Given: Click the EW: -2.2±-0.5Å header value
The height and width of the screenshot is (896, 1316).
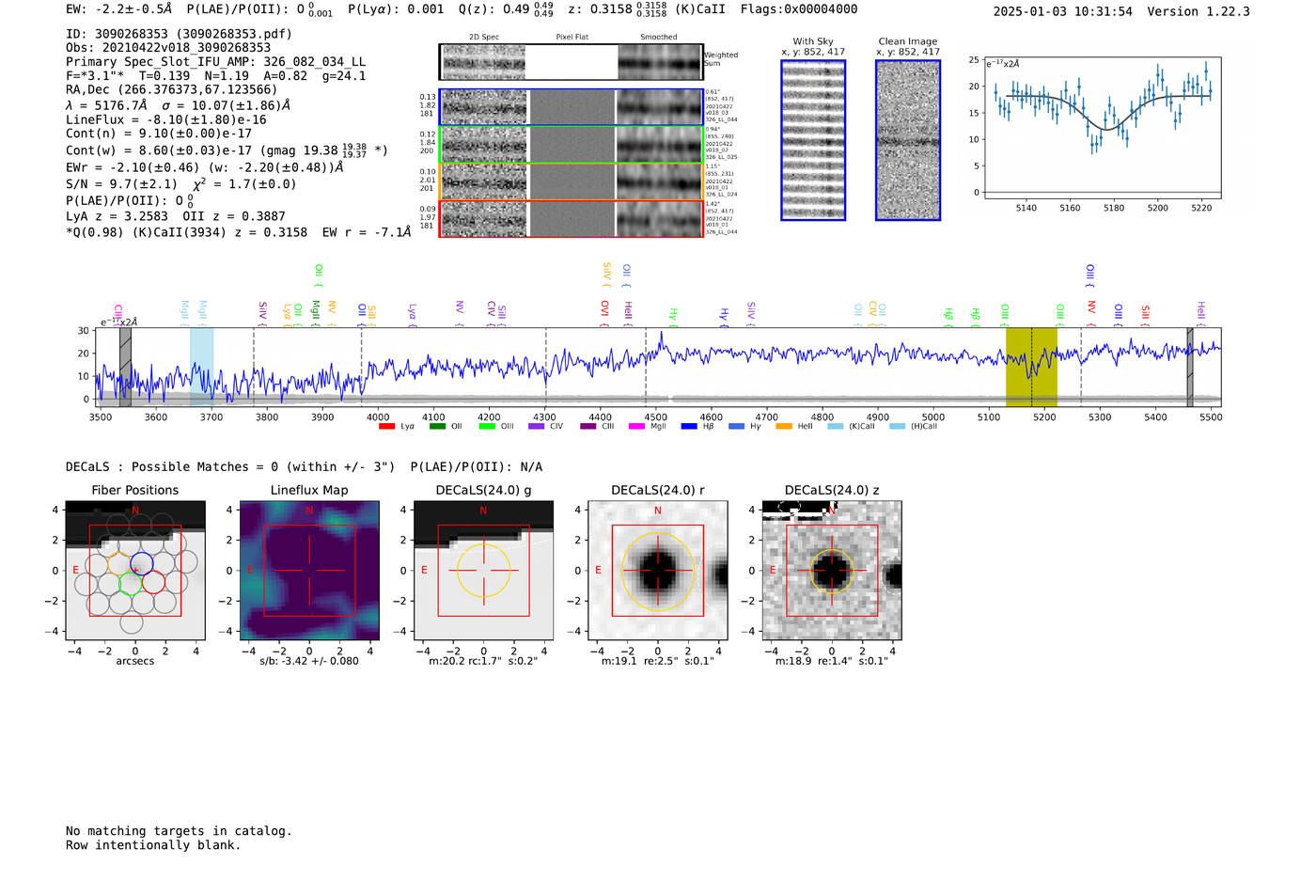Looking at the screenshot, I should [x=119, y=9].
